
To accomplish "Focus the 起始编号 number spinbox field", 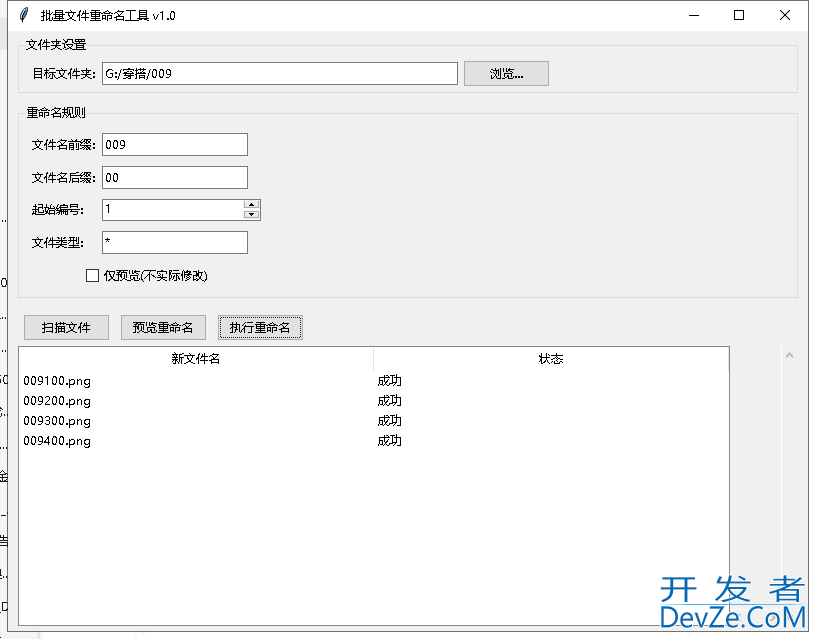I will (172, 210).
